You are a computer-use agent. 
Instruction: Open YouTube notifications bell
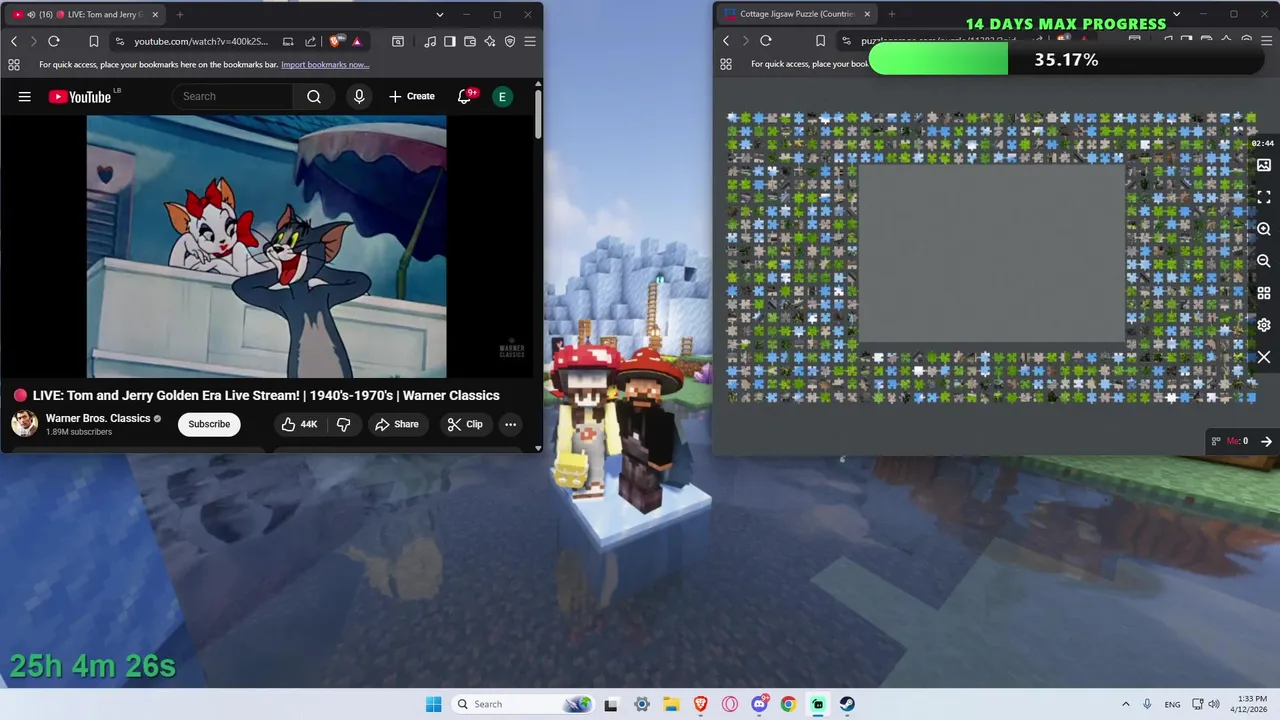click(464, 96)
